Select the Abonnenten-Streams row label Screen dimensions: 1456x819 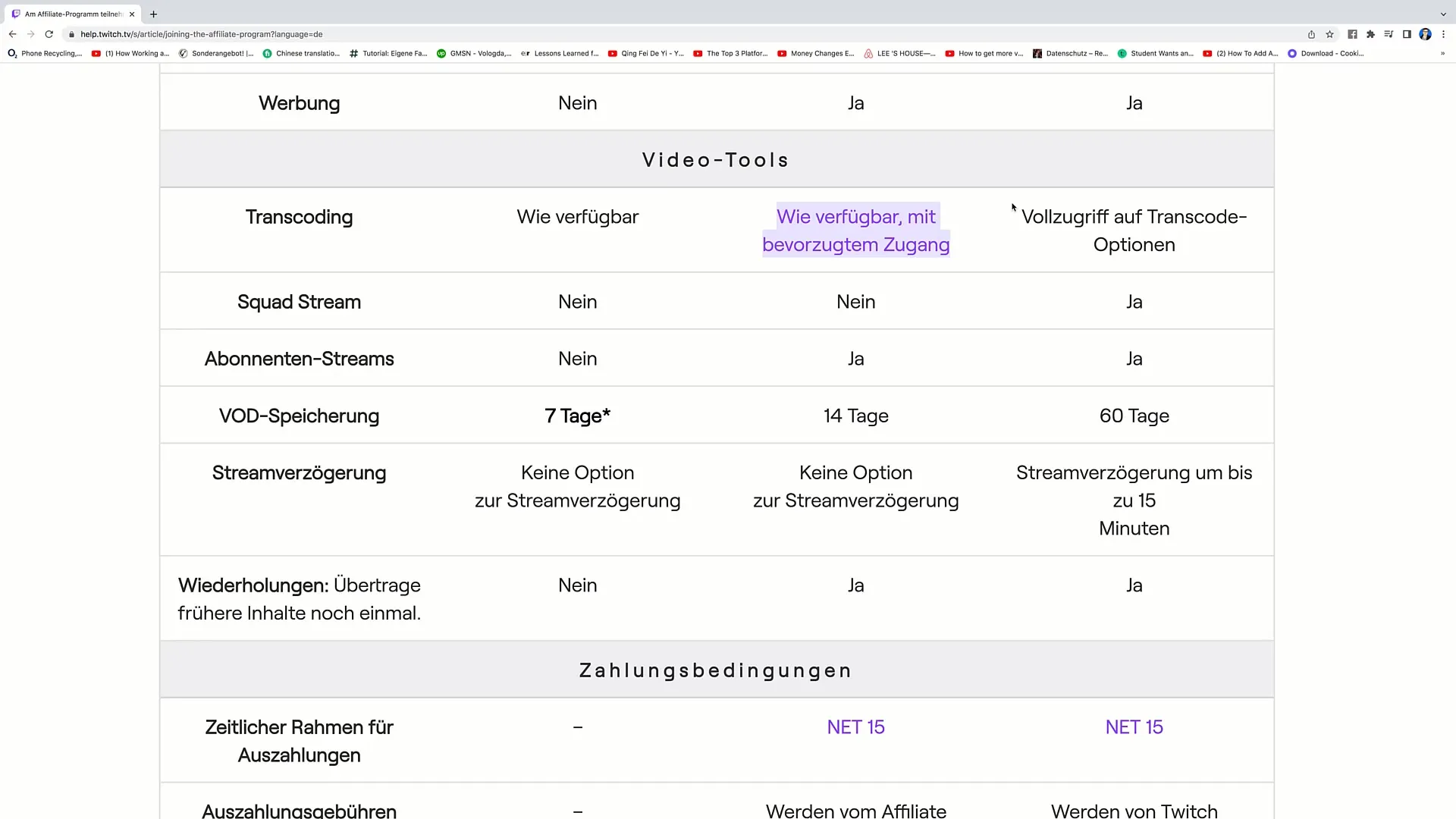[299, 359]
